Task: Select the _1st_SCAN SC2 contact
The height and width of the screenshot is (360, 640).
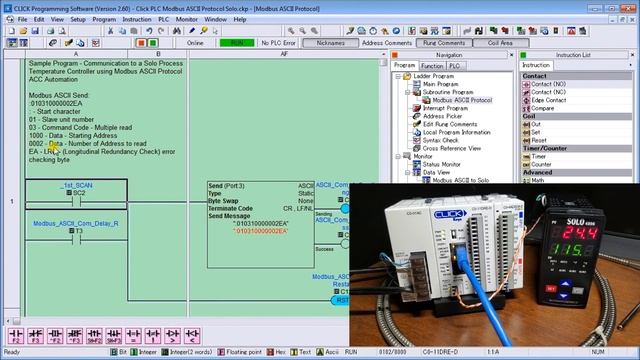Action: 76,194
